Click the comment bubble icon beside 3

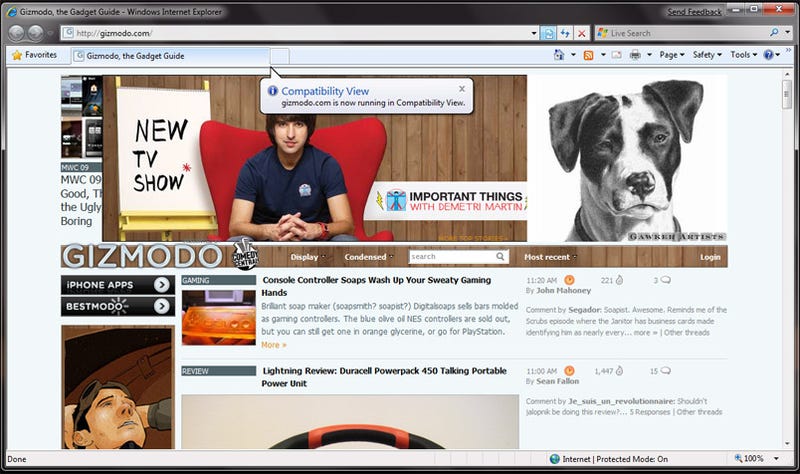(x=665, y=280)
